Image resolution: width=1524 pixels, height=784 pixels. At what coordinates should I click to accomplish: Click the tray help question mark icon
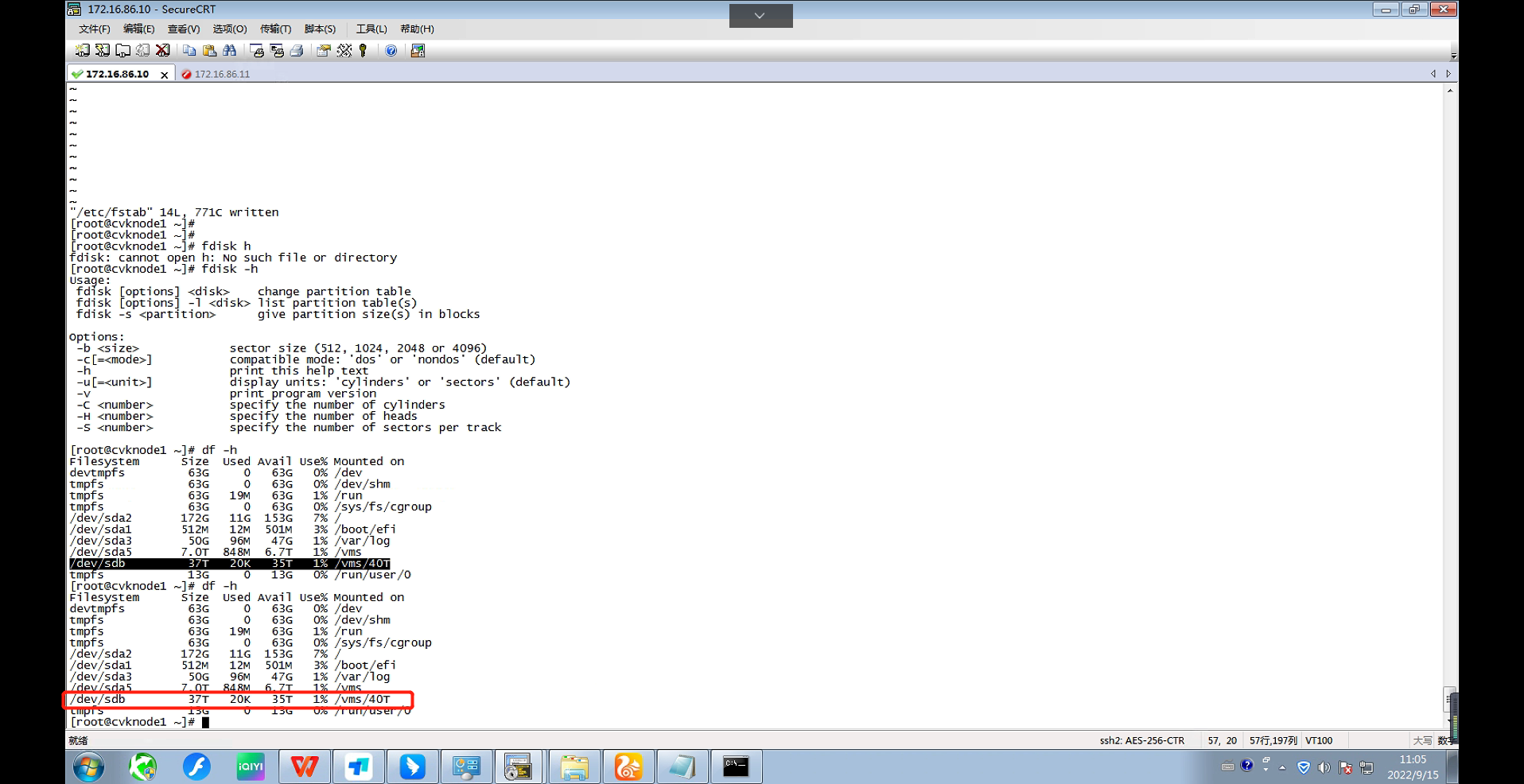[1246, 766]
